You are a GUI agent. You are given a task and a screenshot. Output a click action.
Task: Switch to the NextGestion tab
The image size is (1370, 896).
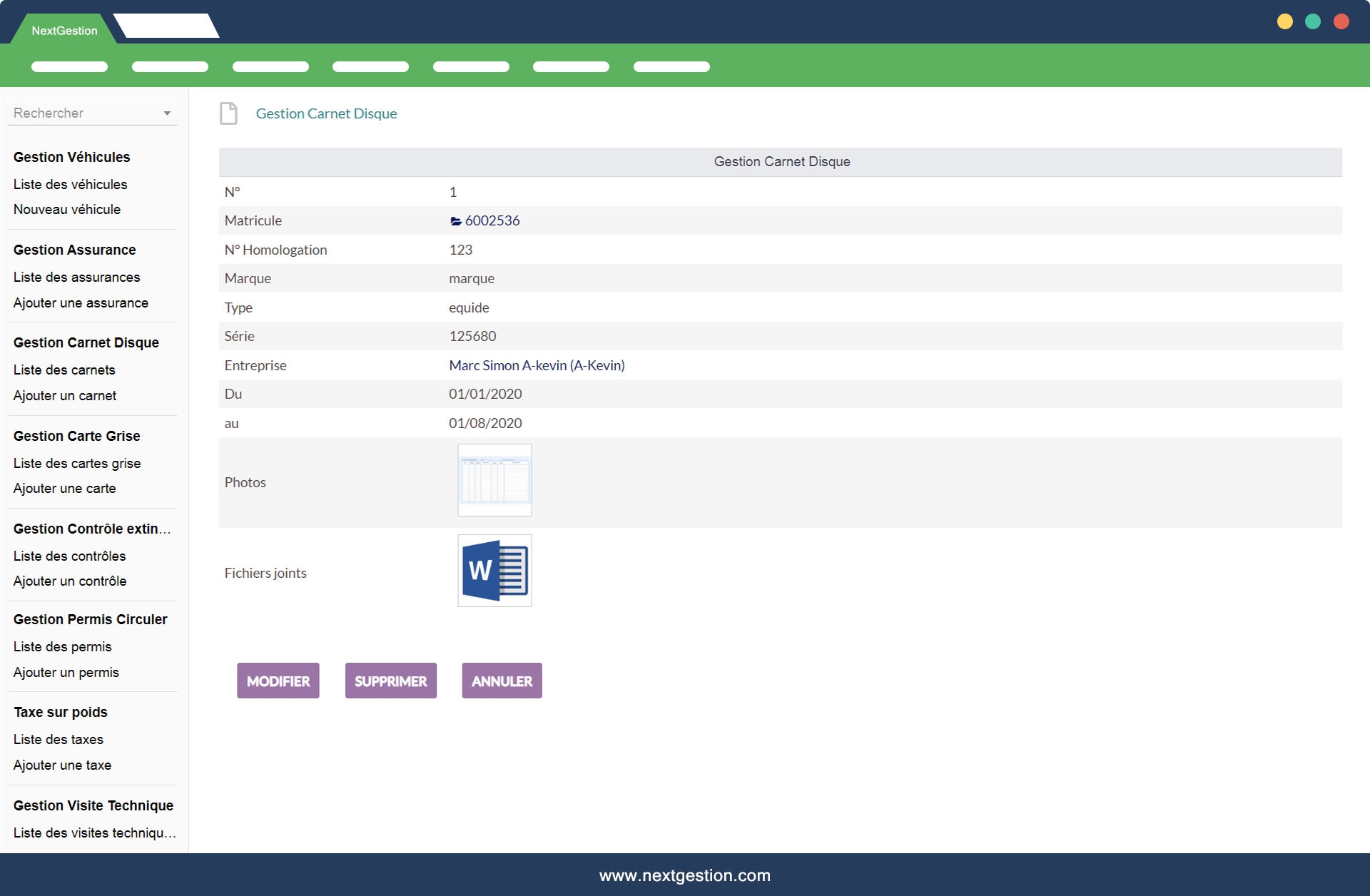[64, 31]
